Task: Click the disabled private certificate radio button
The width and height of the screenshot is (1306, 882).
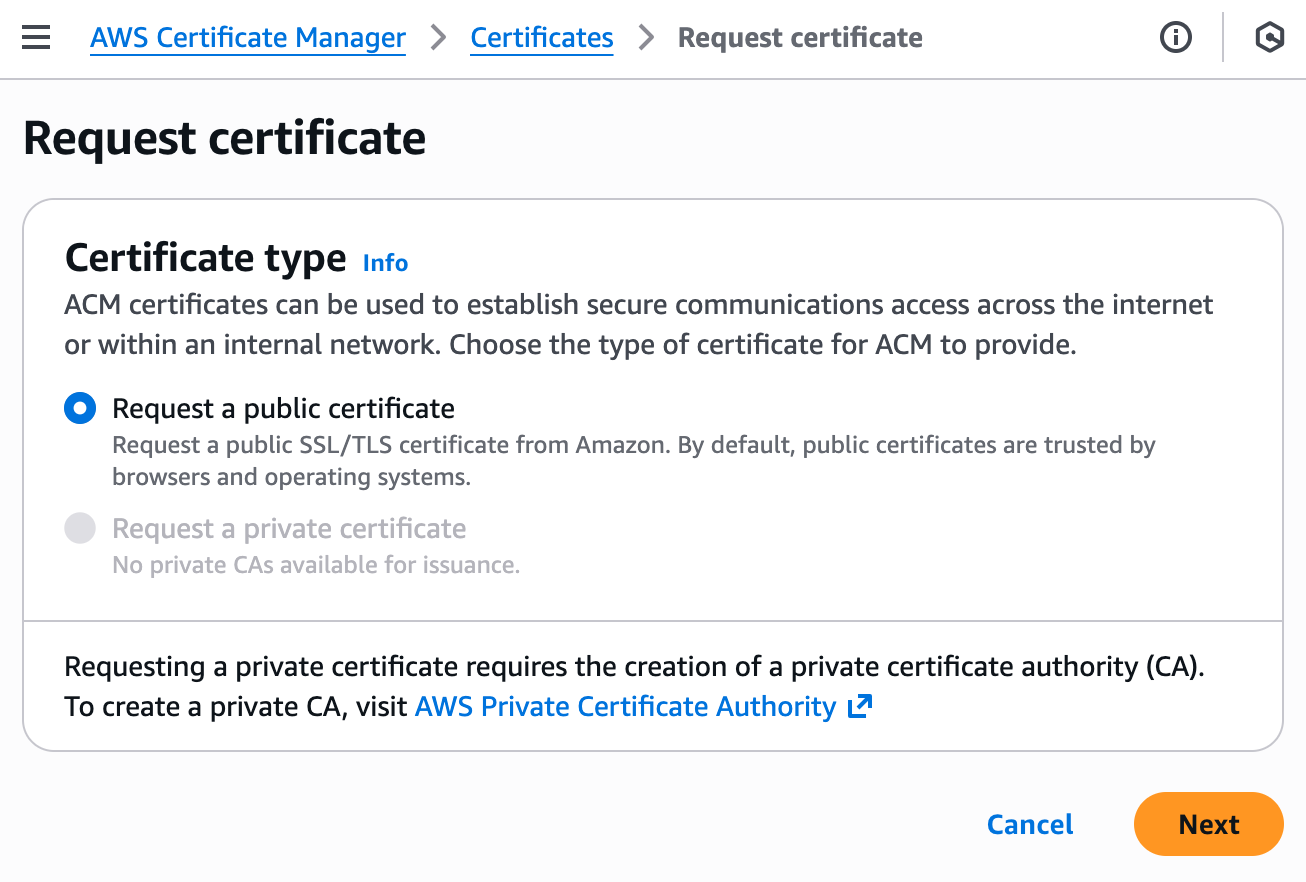Action: pyautogui.click(x=80, y=528)
